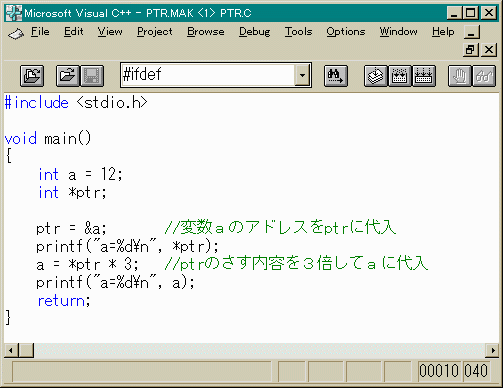The image size is (503, 388).
Task: Click the 'void main()' line
Action: click(48, 139)
